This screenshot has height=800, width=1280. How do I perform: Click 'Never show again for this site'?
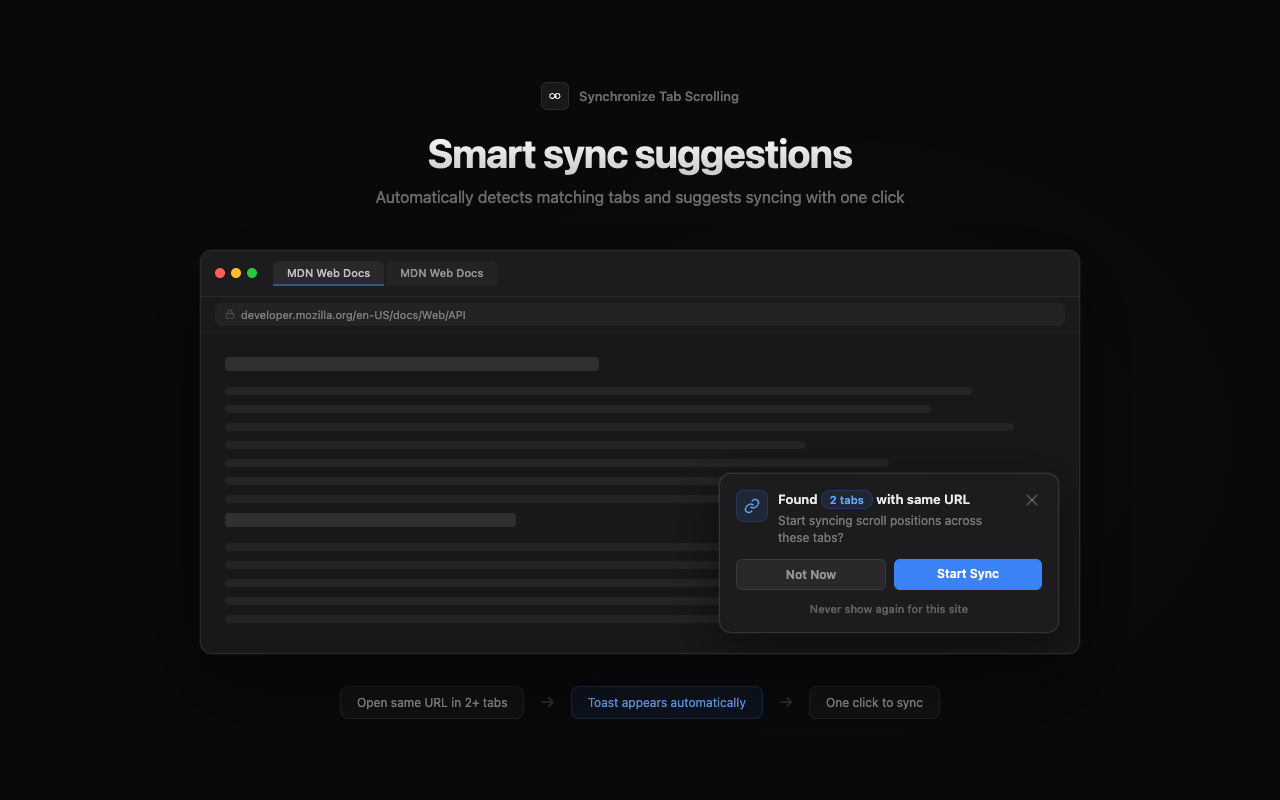[889, 609]
